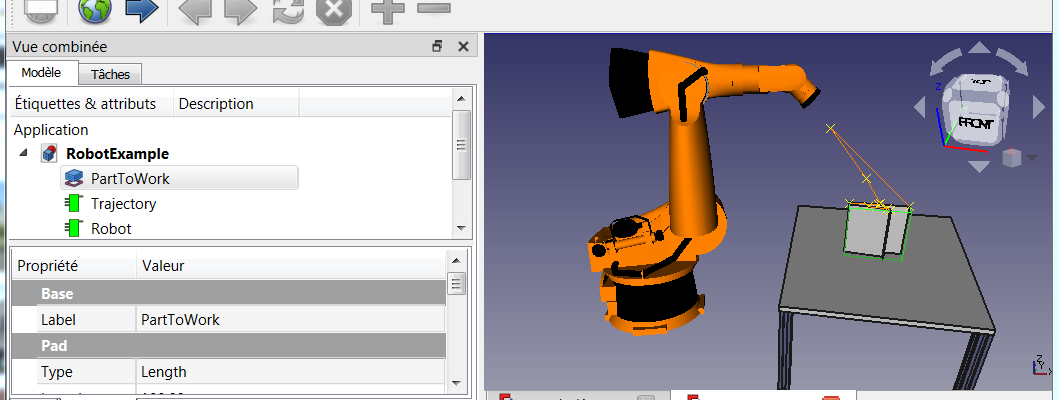1059x400 pixels.
Task: Select the RobotExample document
Action: pyautogui.click(x=118, y=153)
